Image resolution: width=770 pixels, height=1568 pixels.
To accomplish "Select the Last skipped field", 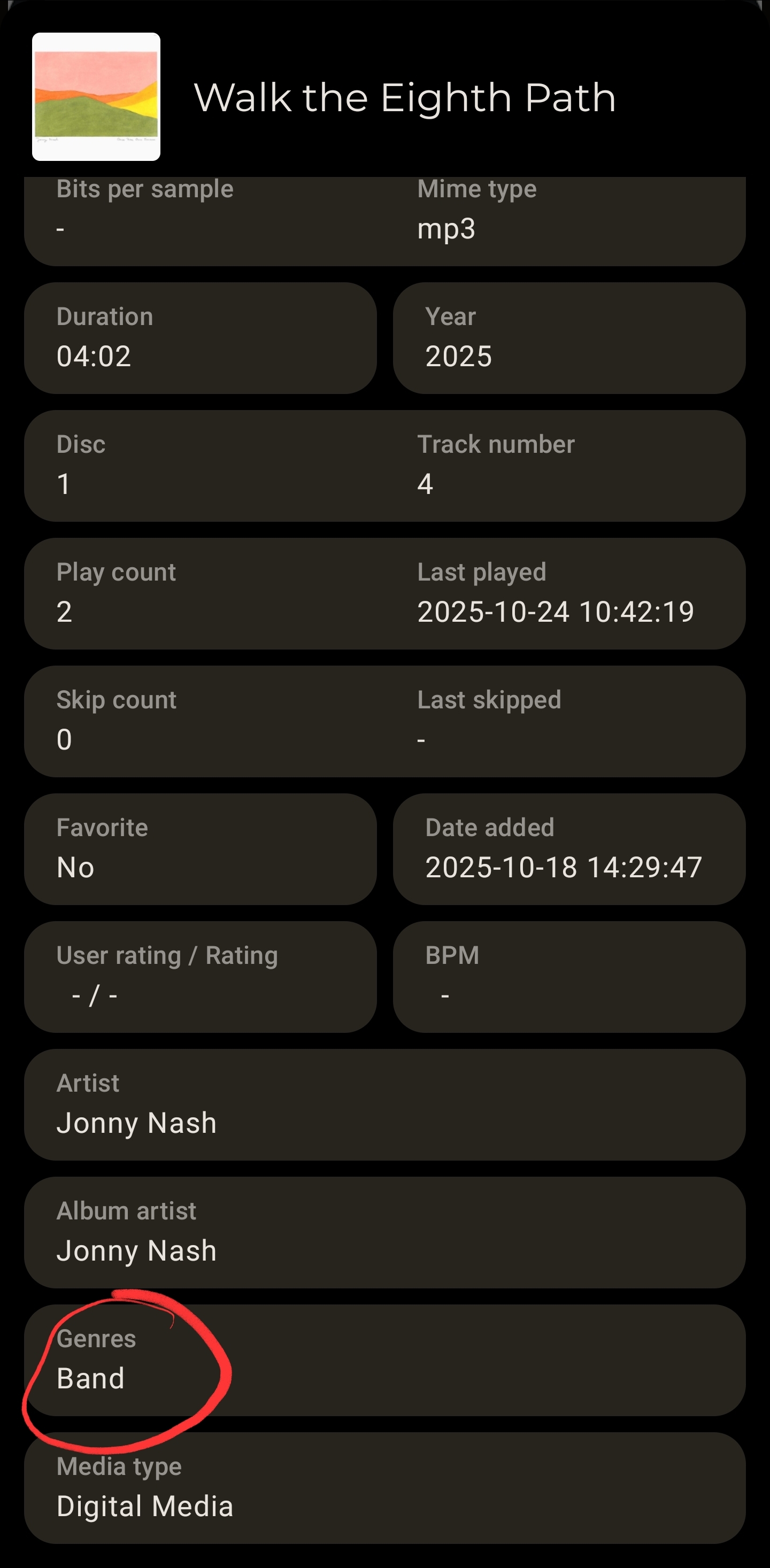I will pyautogui.click(x=489, y=720).
